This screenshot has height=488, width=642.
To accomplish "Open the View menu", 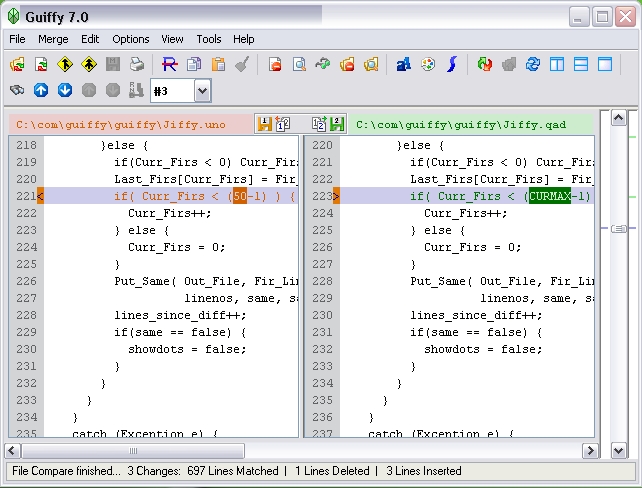I will [172, 39].
